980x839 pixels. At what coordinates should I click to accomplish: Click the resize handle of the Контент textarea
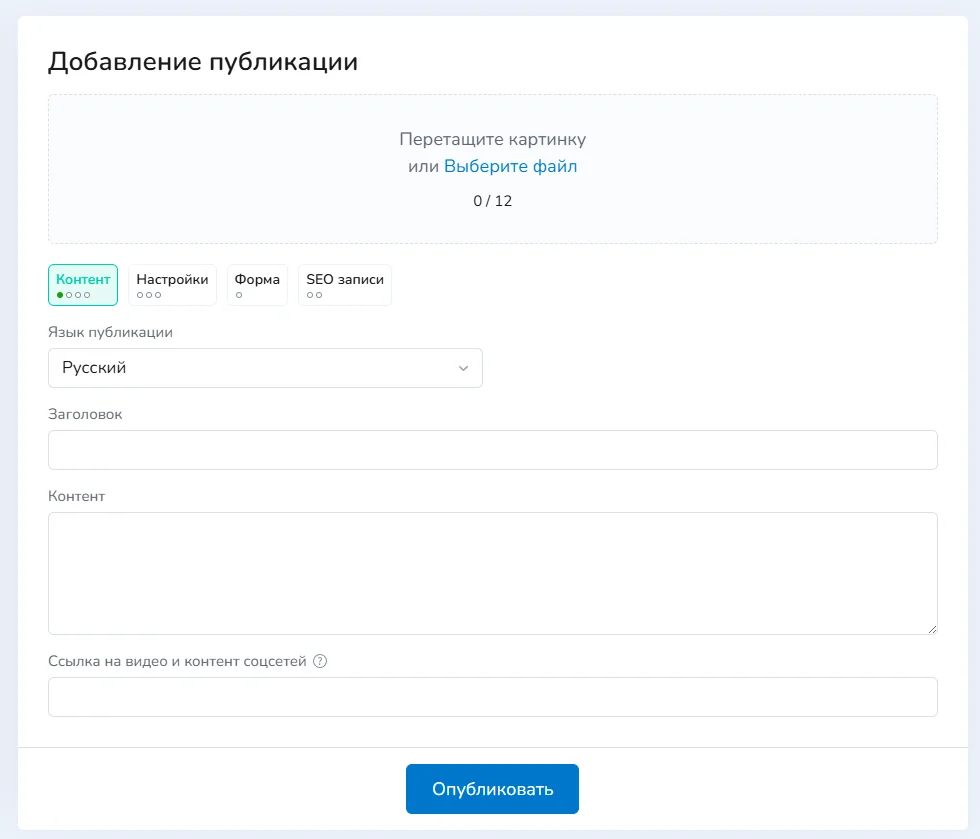tap(932, 629)
